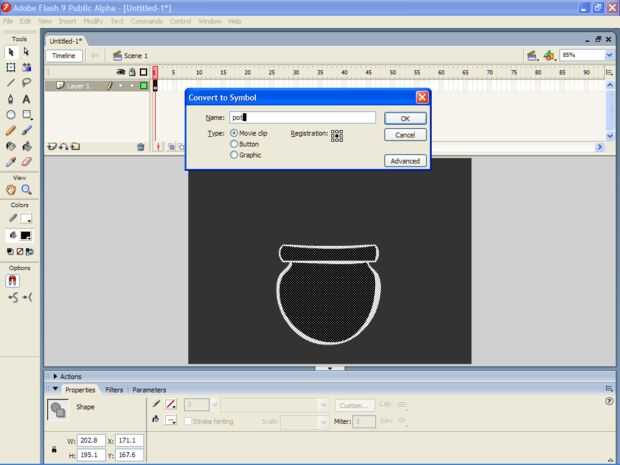Select the Rectangle tool
This screenshot has width=620, height=465.
click(27, 115)
